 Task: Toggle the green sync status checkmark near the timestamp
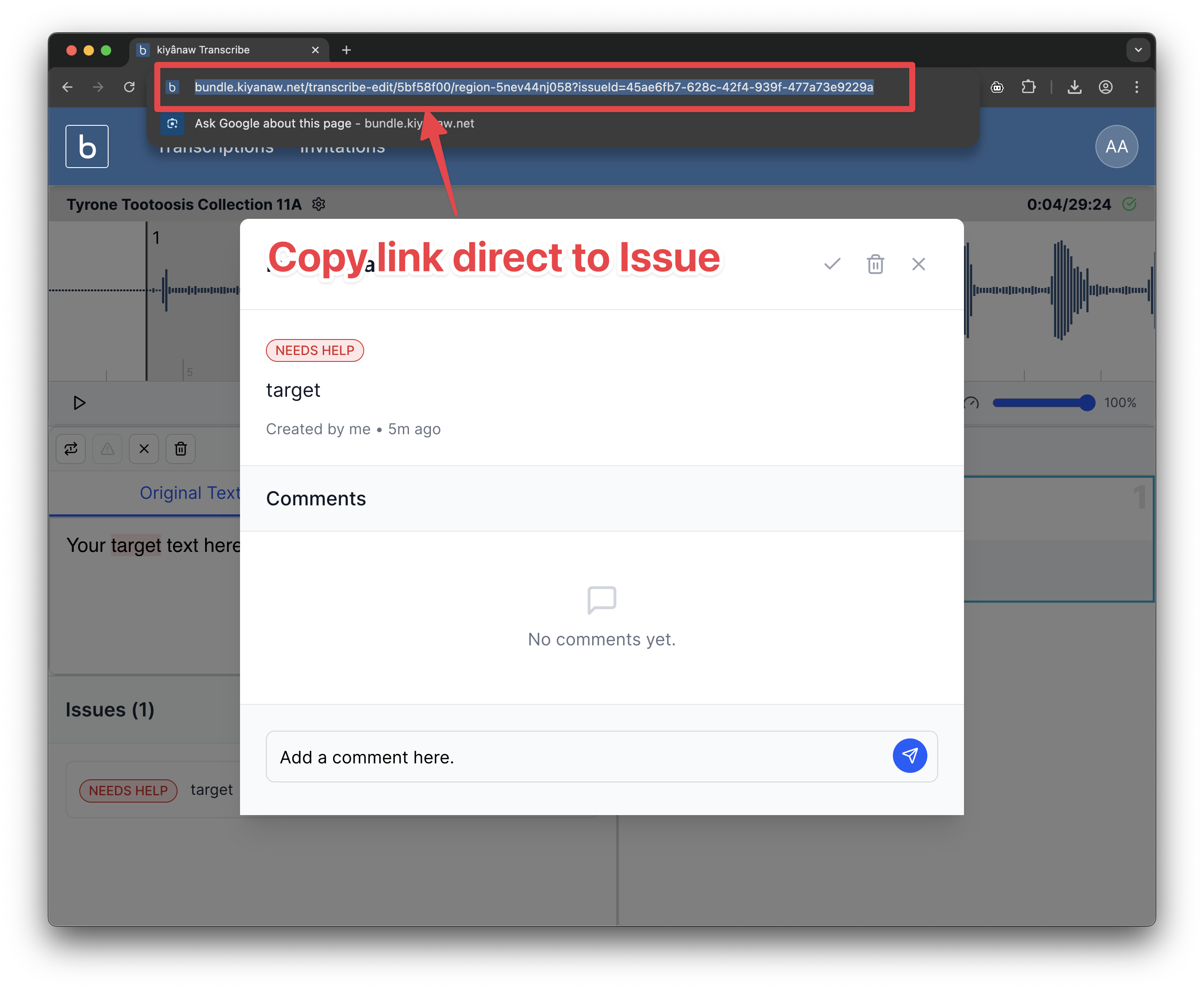(x=1130, y=204)
